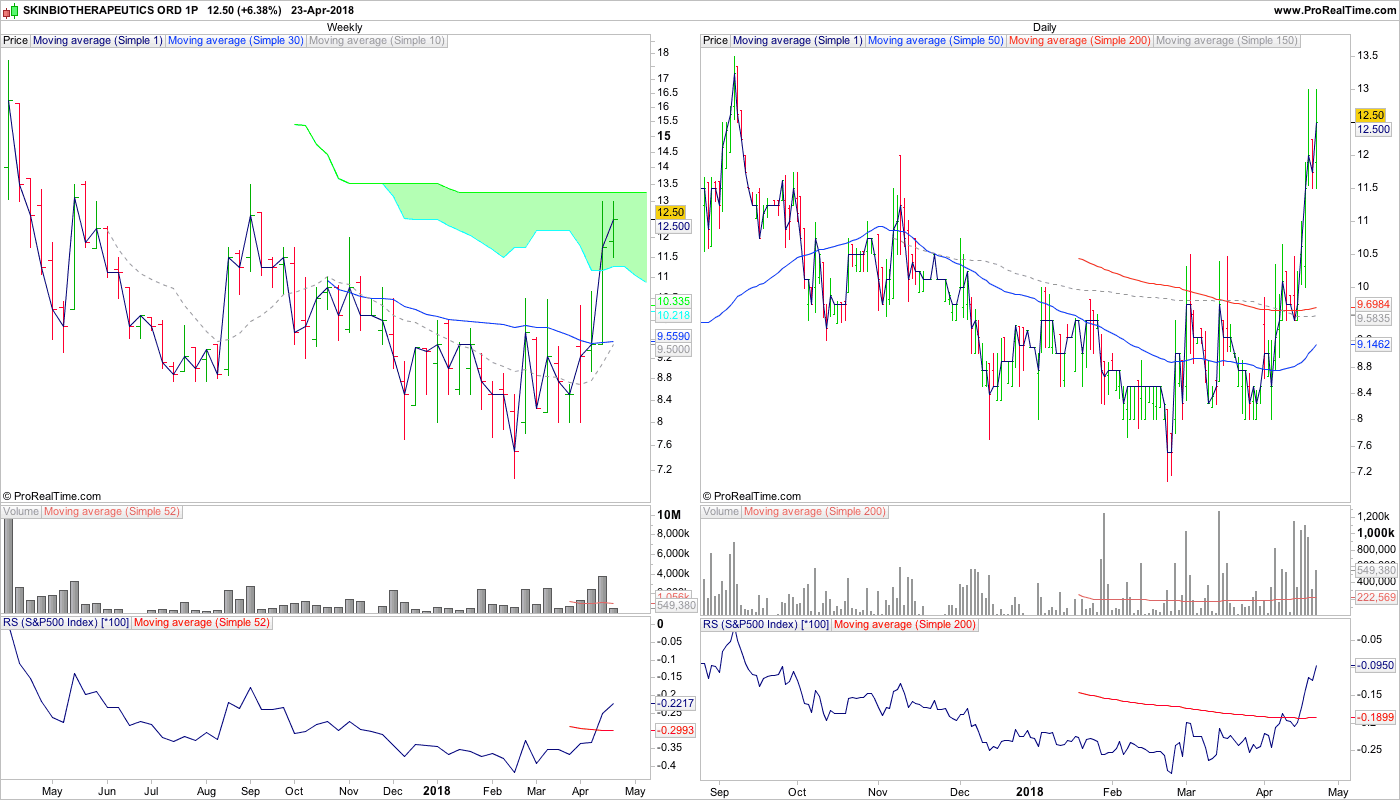The height and width of the screenshot is (800, 1400).
Task: Click the red -0.1899 RS average tag
Action: pyautogui.click(x=1376, y=717)
